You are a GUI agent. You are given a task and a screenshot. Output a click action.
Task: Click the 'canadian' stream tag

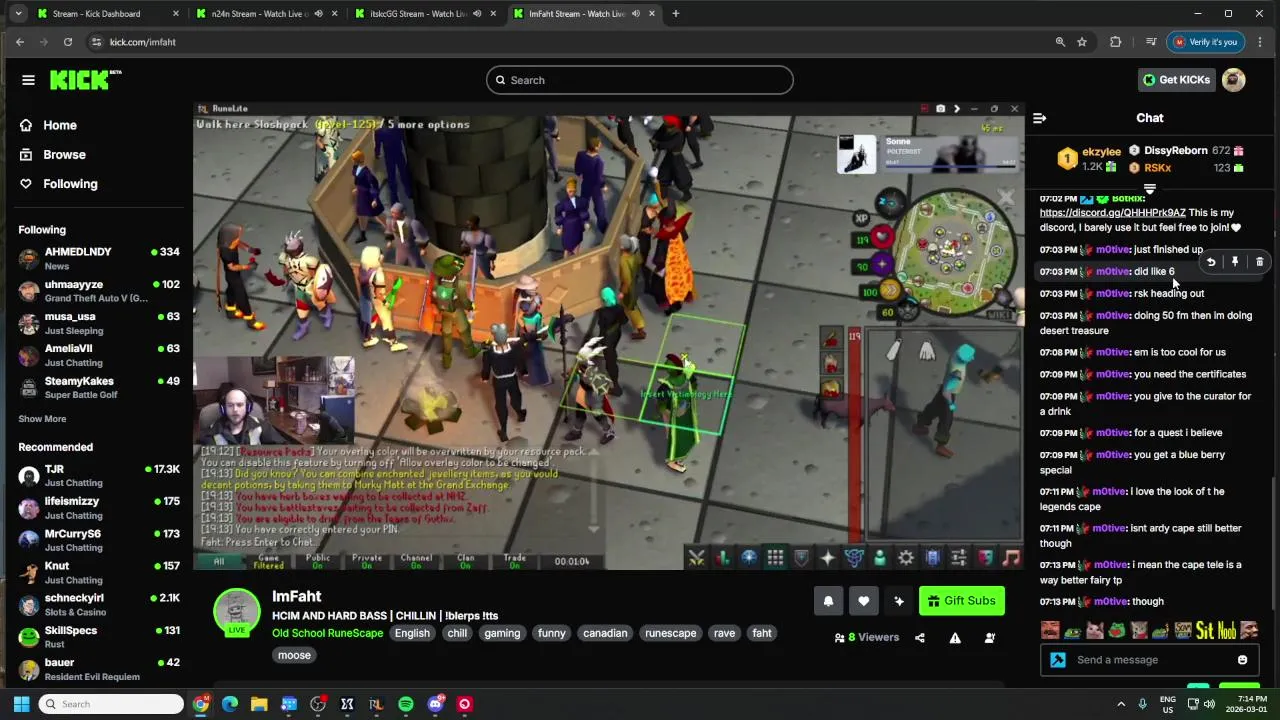605,633
